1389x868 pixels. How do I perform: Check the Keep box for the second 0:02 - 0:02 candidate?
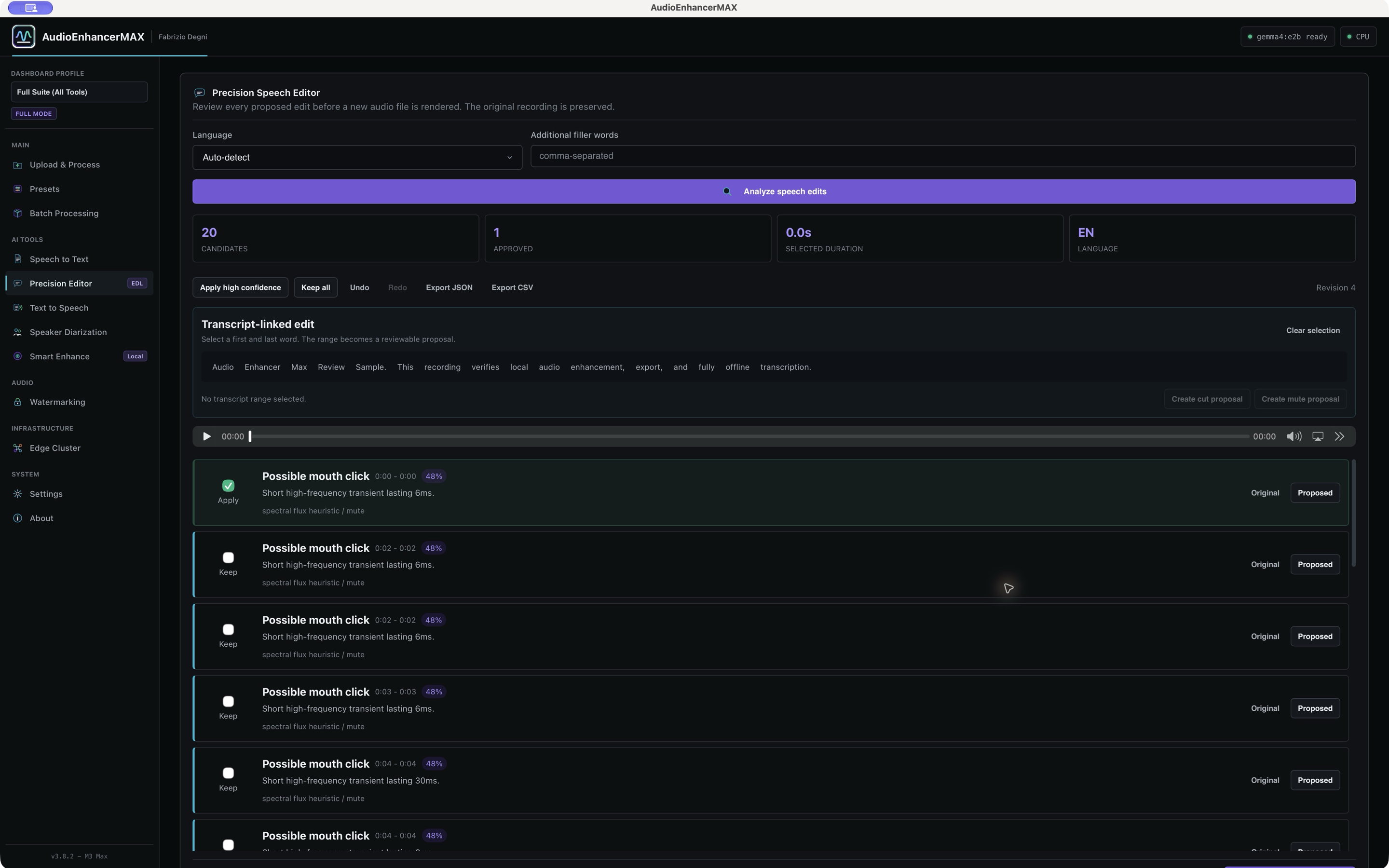click(x=228, y=630)
